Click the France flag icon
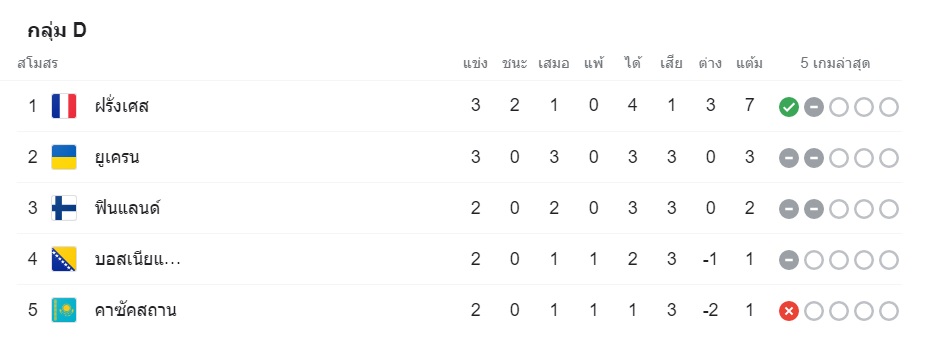This screenshot has height=361, width=926. coord(64,106)
